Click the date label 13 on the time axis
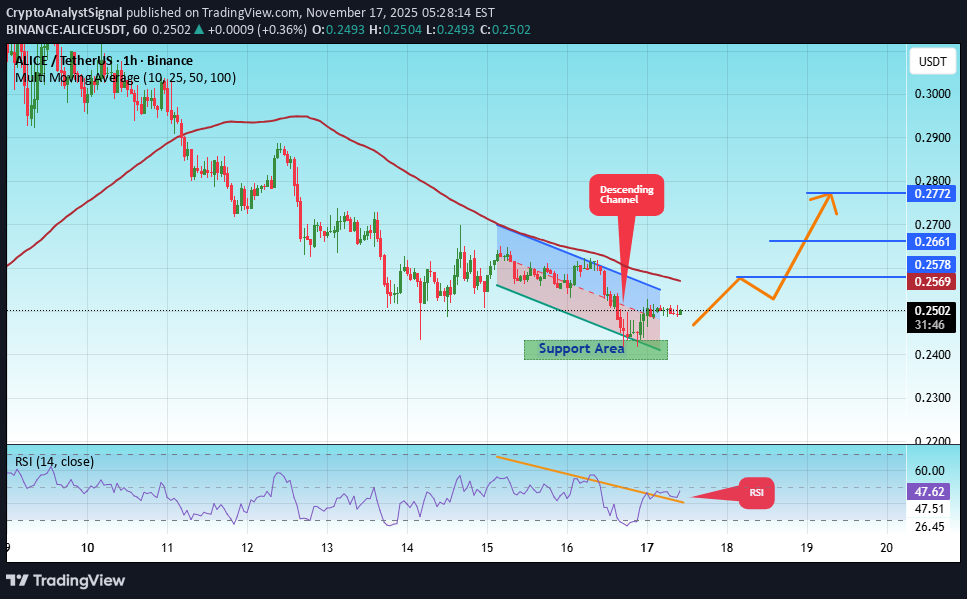Viewport: 967px width, 599px height. 327,548
